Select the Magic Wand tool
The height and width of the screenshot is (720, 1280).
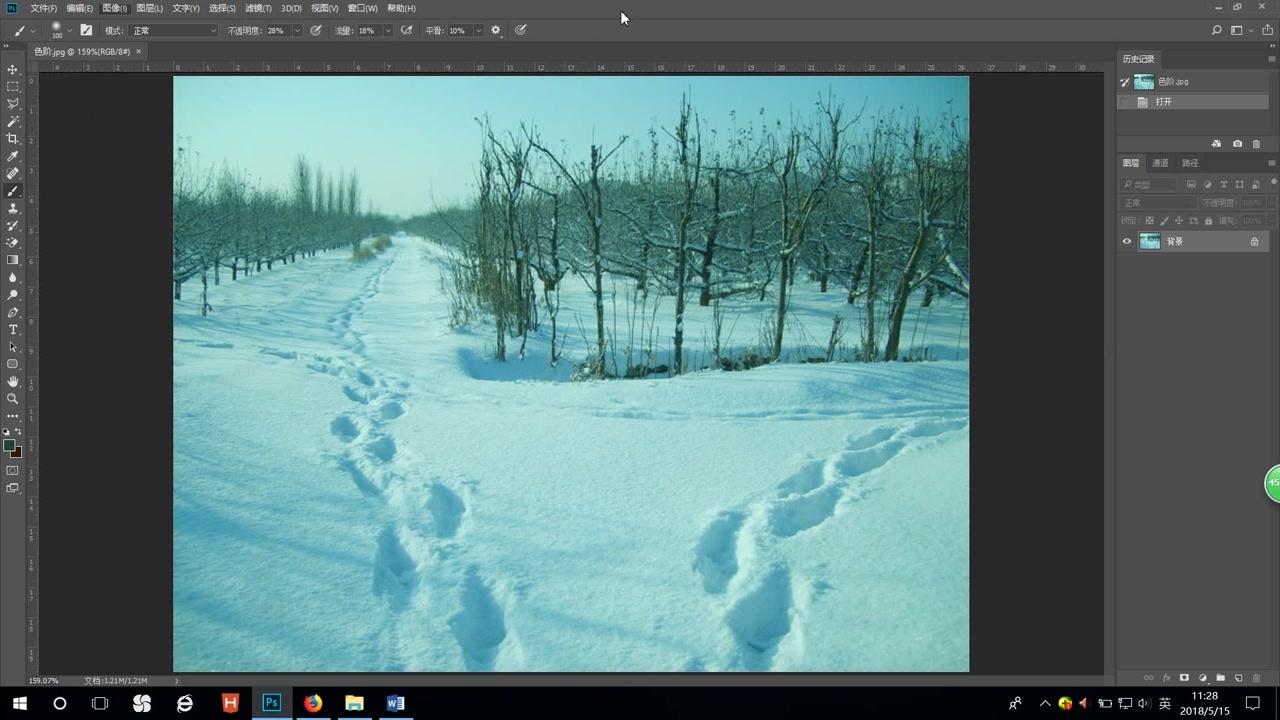[13, 121]
